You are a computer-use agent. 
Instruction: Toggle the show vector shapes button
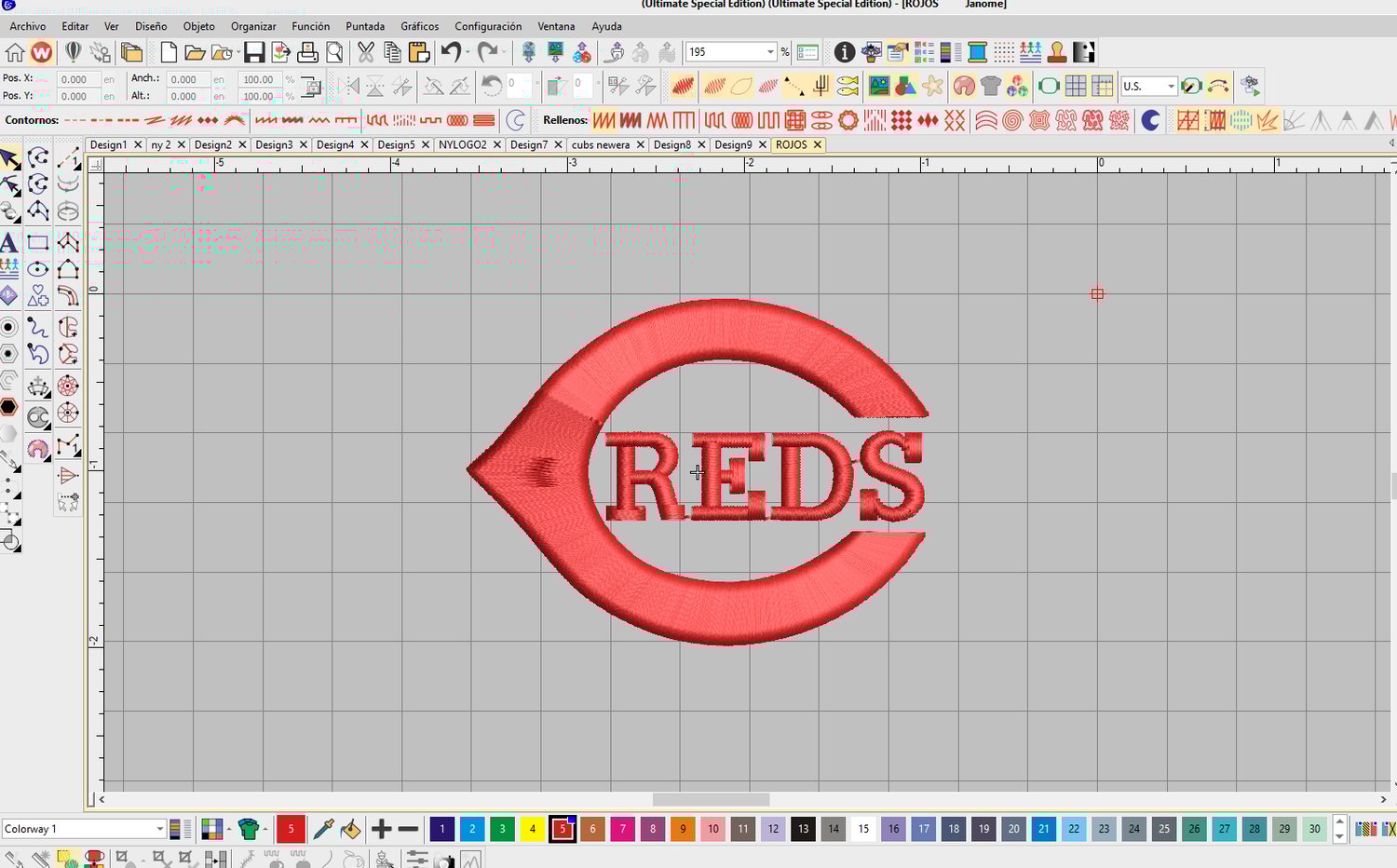[x=905, y=87]
